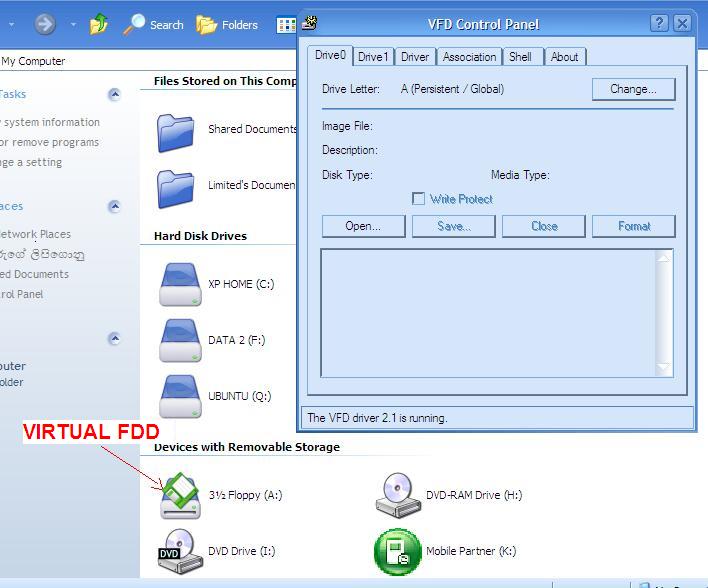The width and height of the screenshot is (708, 588).
Task: Click the Close image button
Action: 544,226
